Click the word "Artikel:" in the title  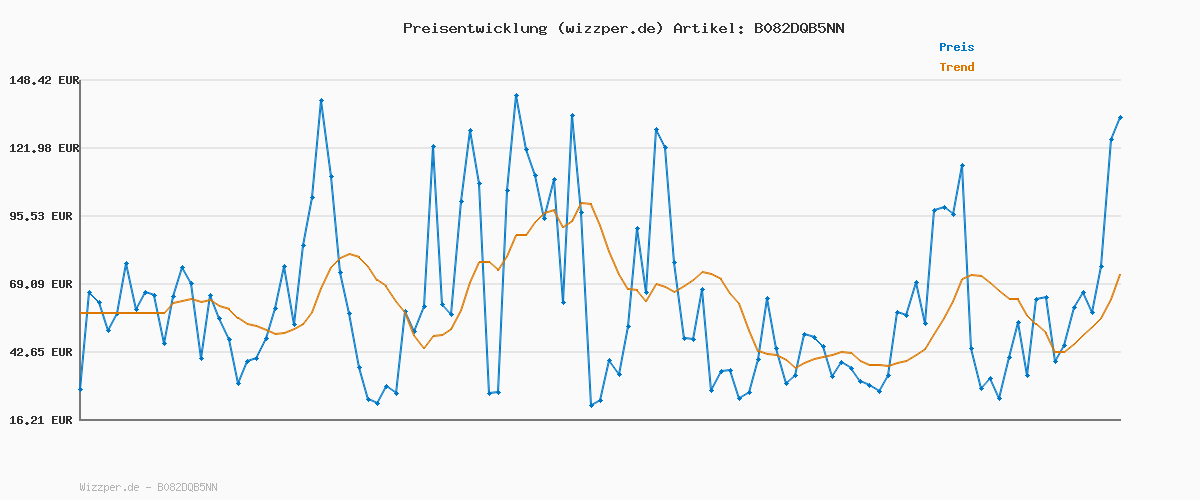click(x=706, y=28)
